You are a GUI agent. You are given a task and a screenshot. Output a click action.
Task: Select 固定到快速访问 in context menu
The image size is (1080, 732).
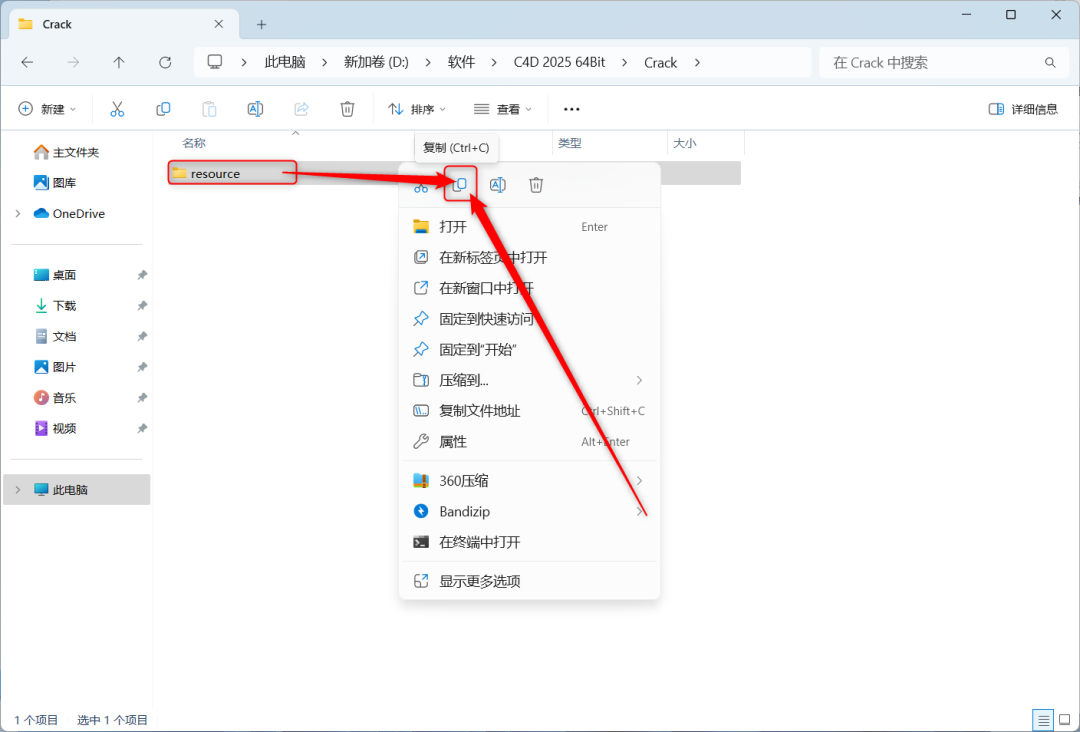coord(529,319)
